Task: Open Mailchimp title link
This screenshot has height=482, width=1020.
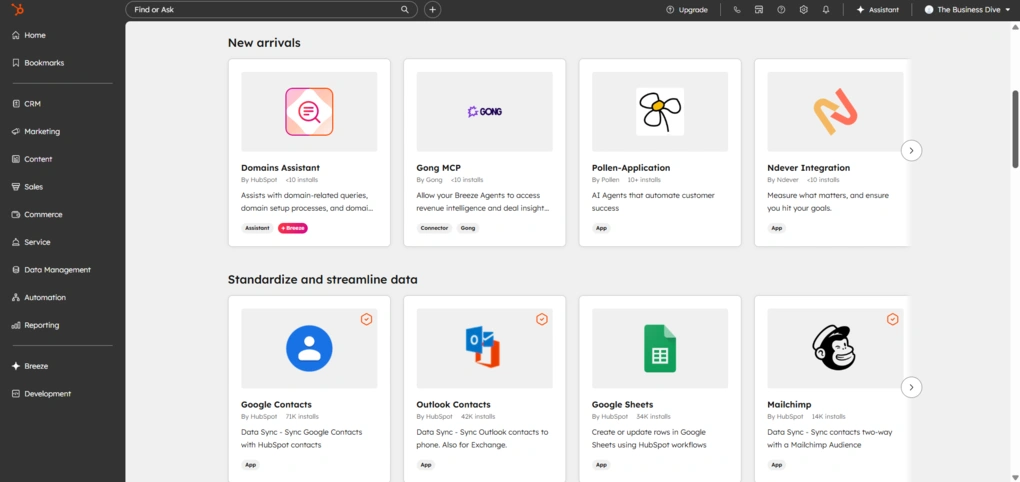Action: pos(789,405)
